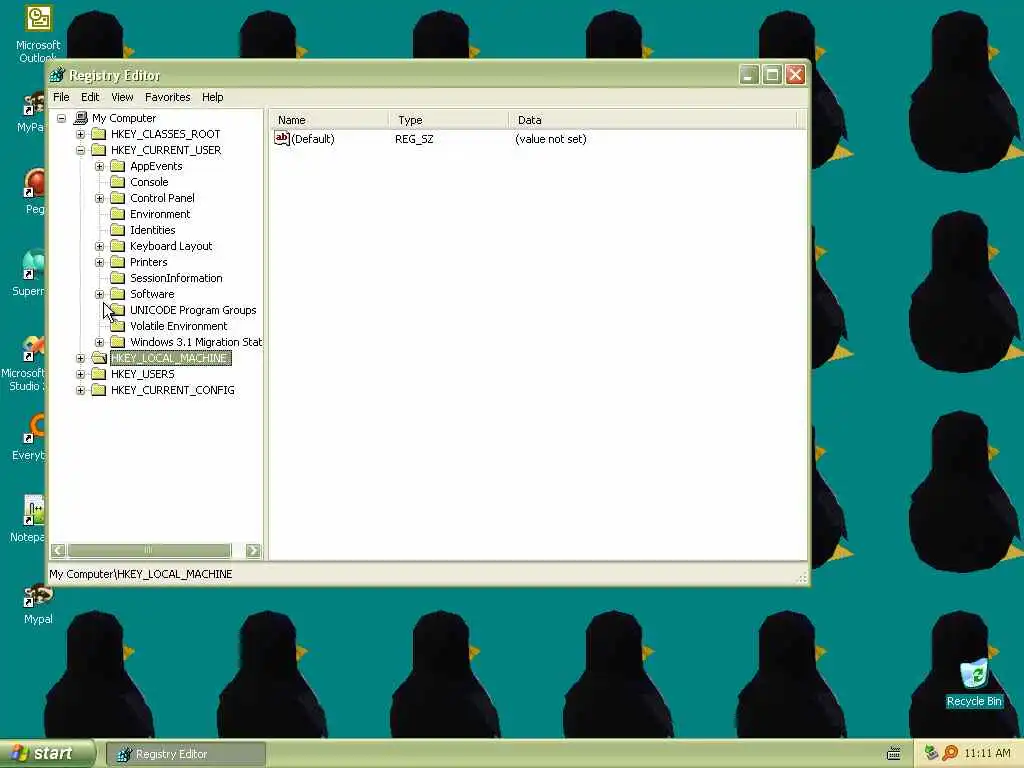Select the Volatile Environment key label
Image resolution: width=1024 pixels, height=768 pixels.
point(178,326)
